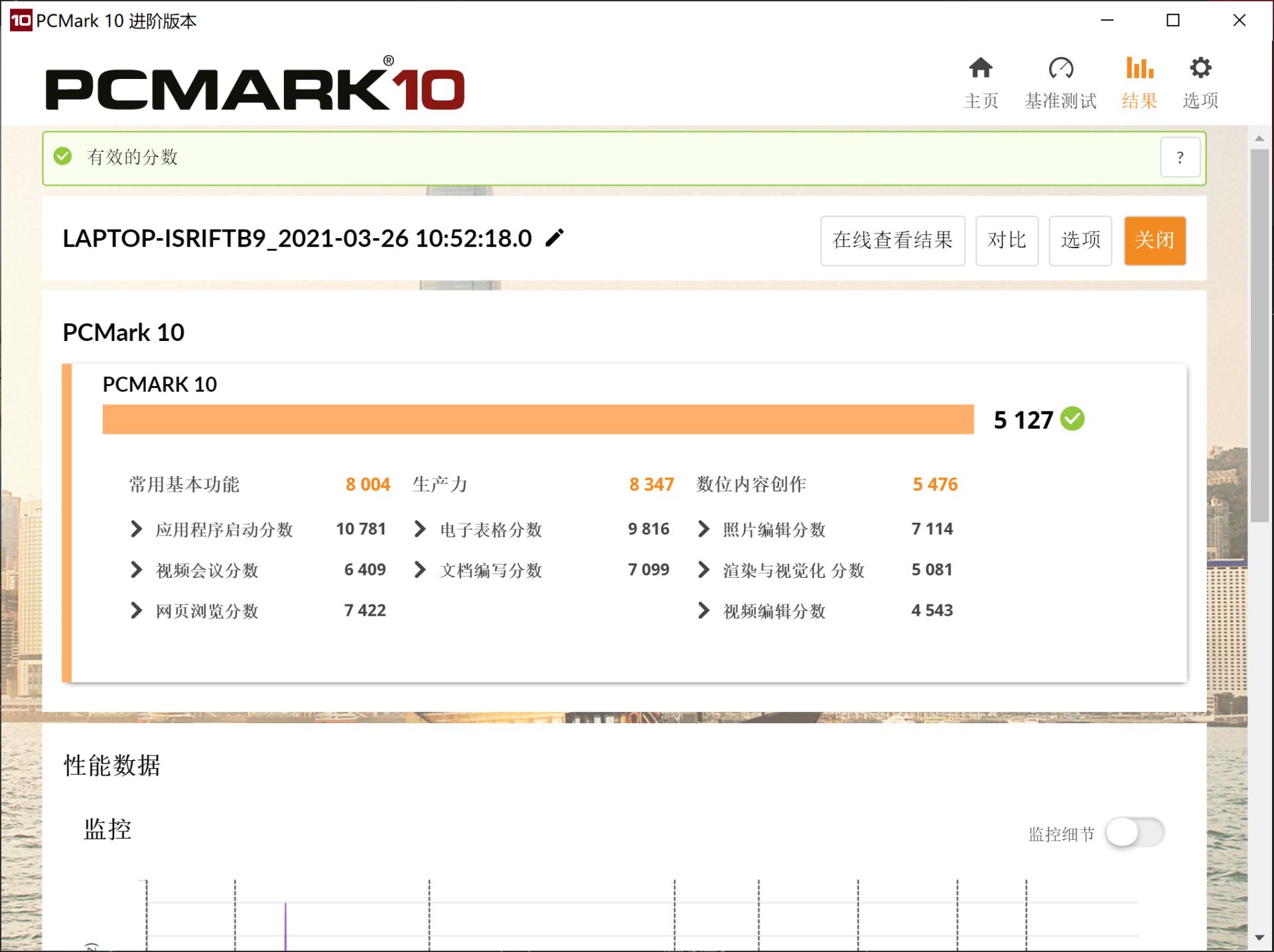Viewport: 1274px width, 952px height.
Task: Click the orange 关闭 close result button
Action: 1154,240
